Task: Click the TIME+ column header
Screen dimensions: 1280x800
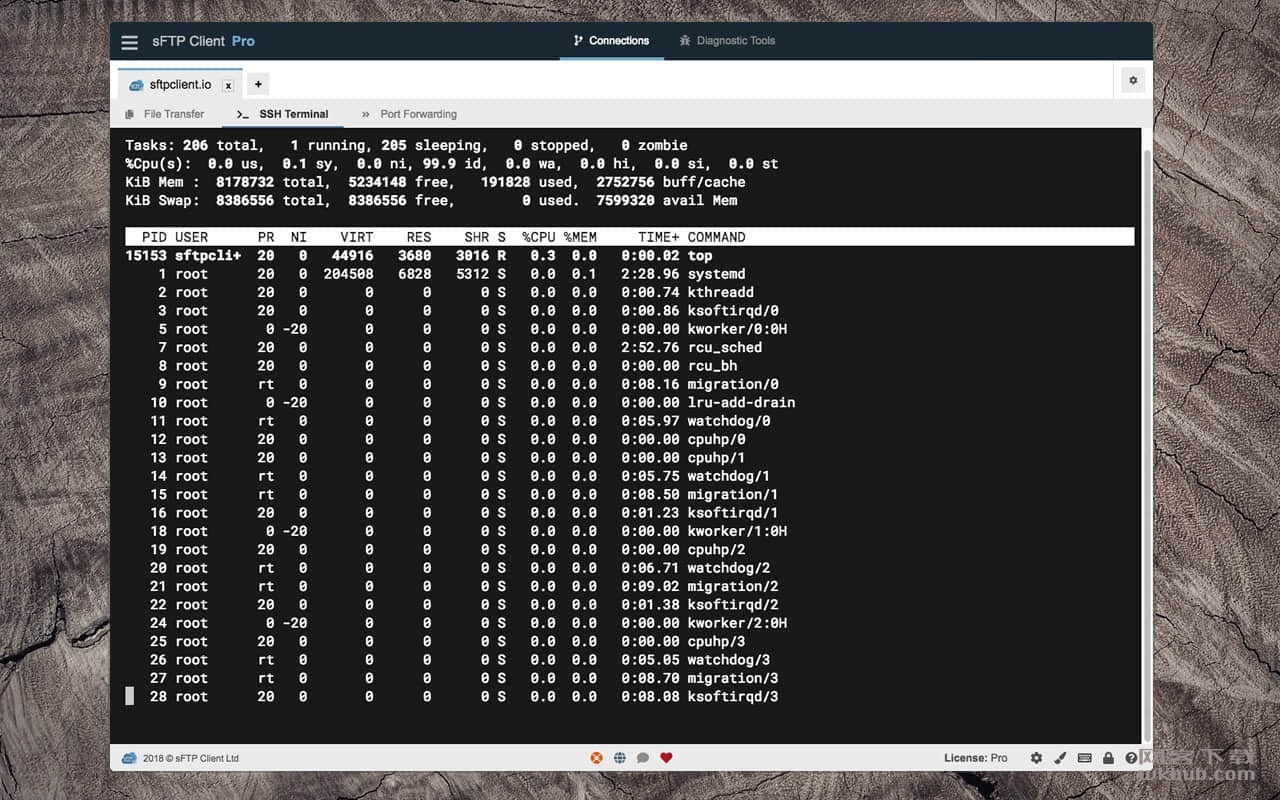Action: click(x=658, y=237)
